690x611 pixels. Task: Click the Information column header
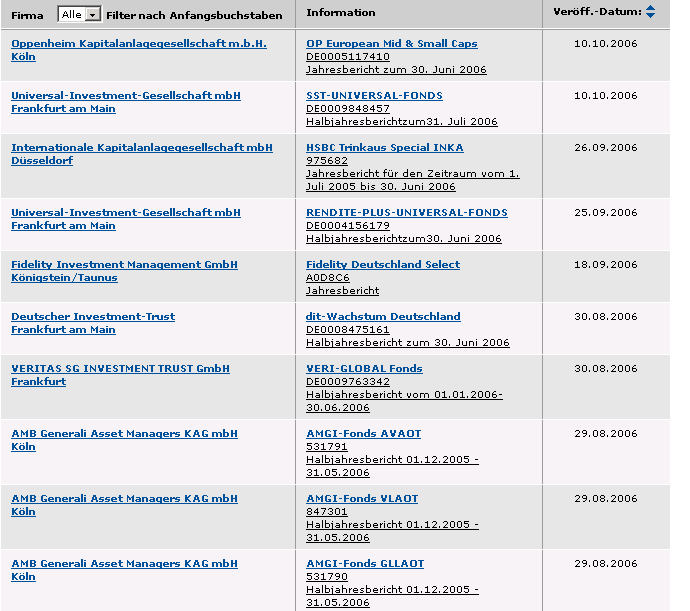(341, 12)
